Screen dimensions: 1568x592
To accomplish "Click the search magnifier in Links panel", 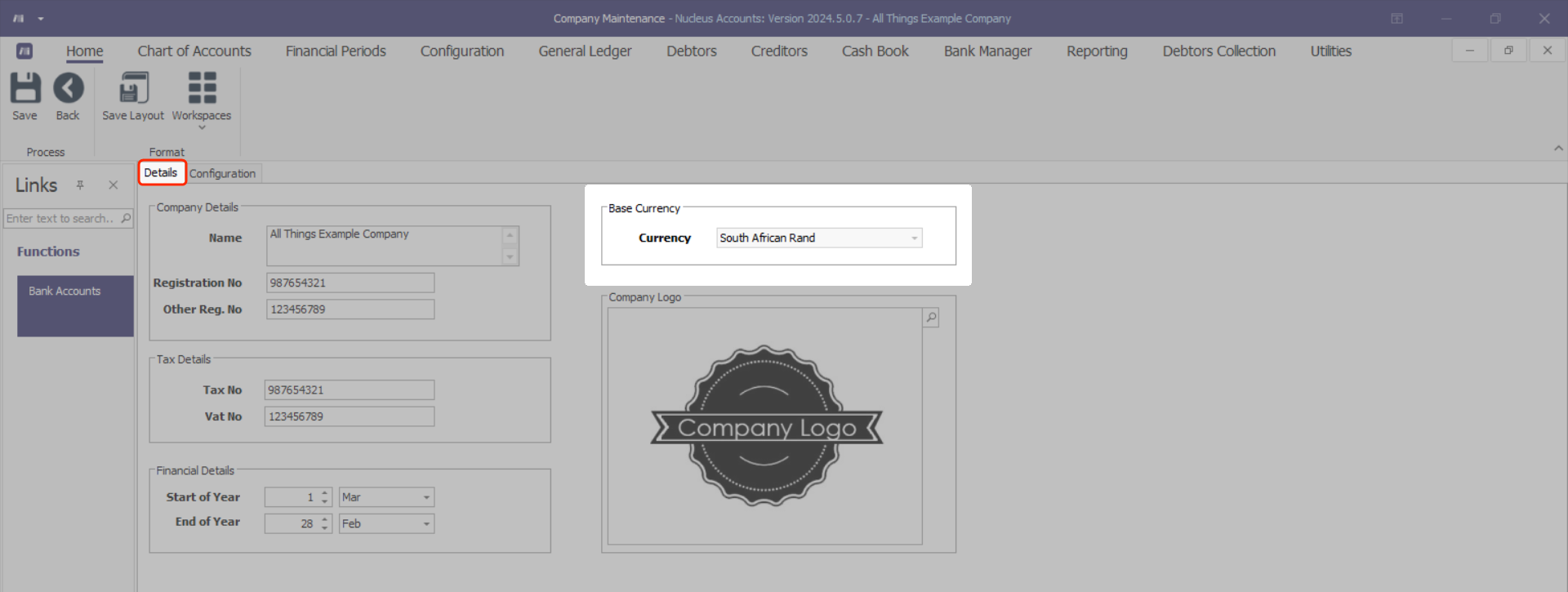I will pos(126,218).
